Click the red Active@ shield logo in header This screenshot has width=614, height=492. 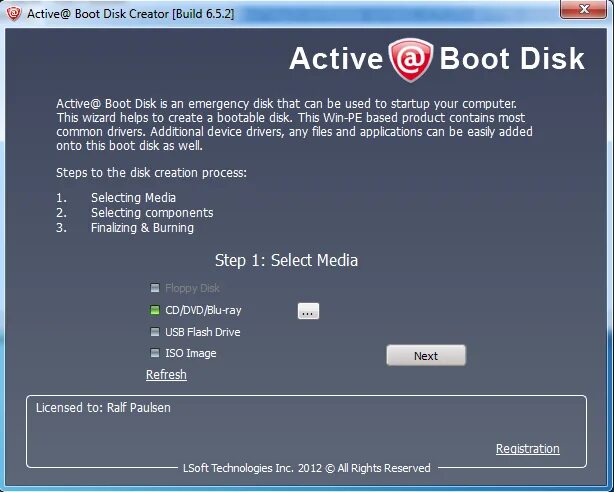coord(410,60)
